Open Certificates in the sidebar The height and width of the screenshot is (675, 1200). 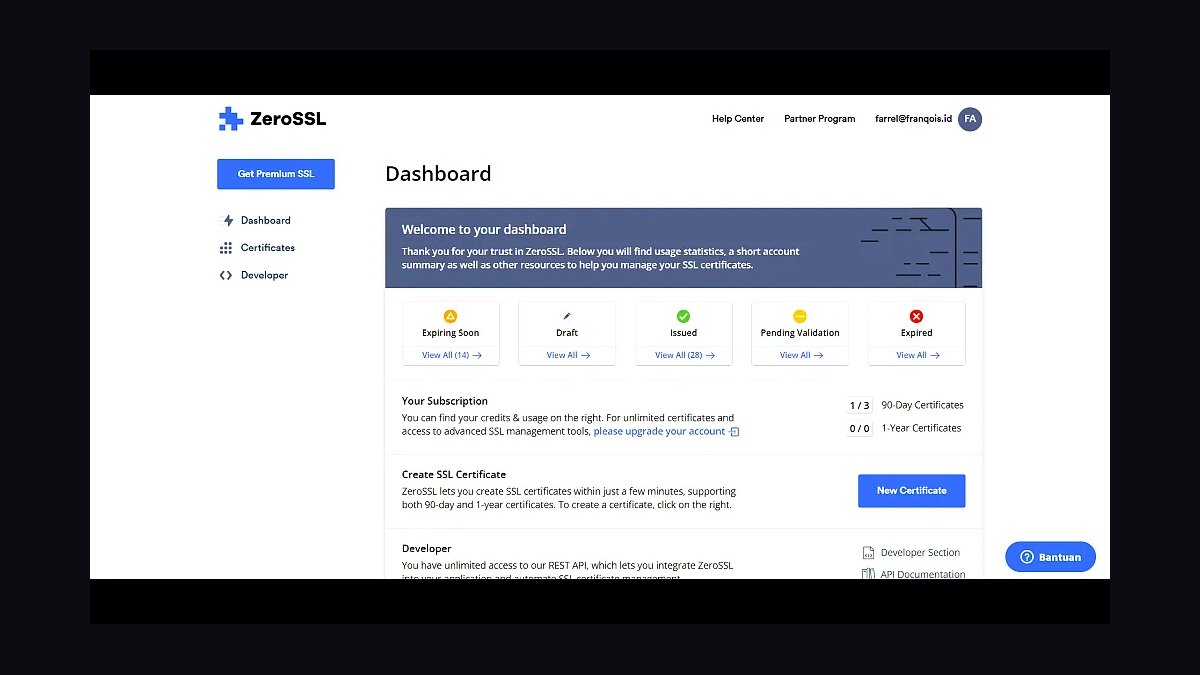point(268,248)
